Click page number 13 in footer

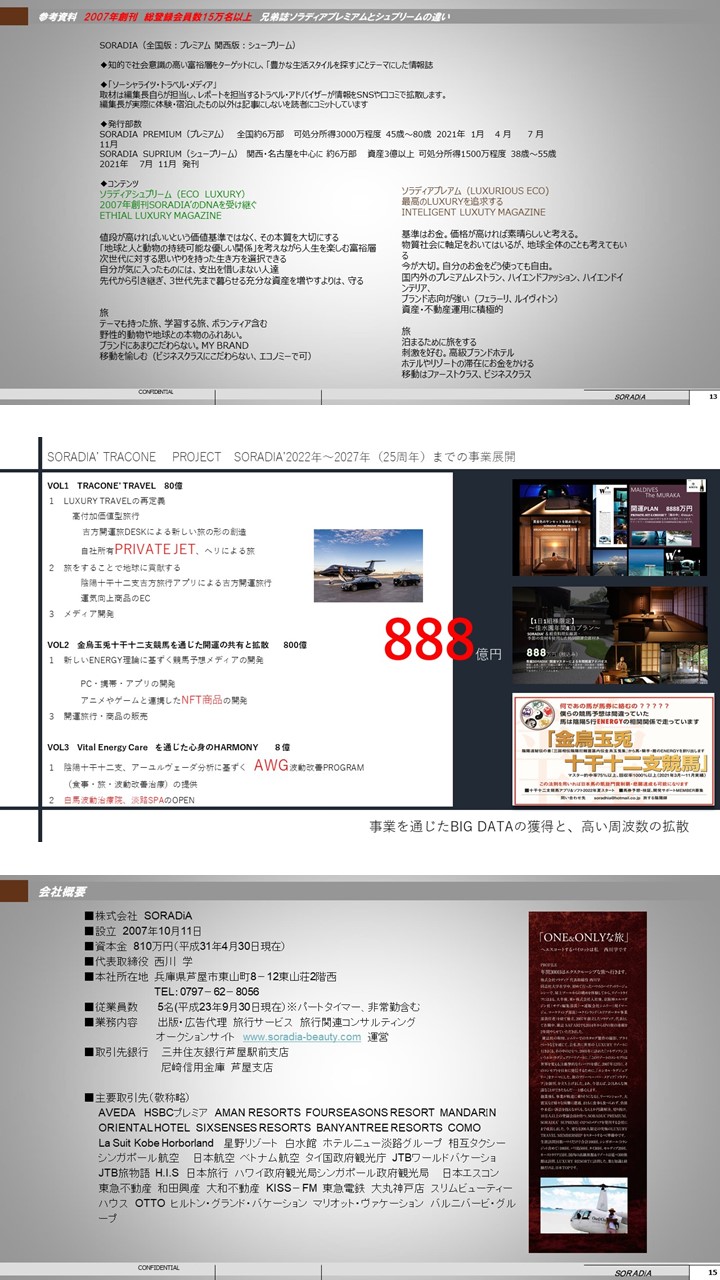coord(712,397)
